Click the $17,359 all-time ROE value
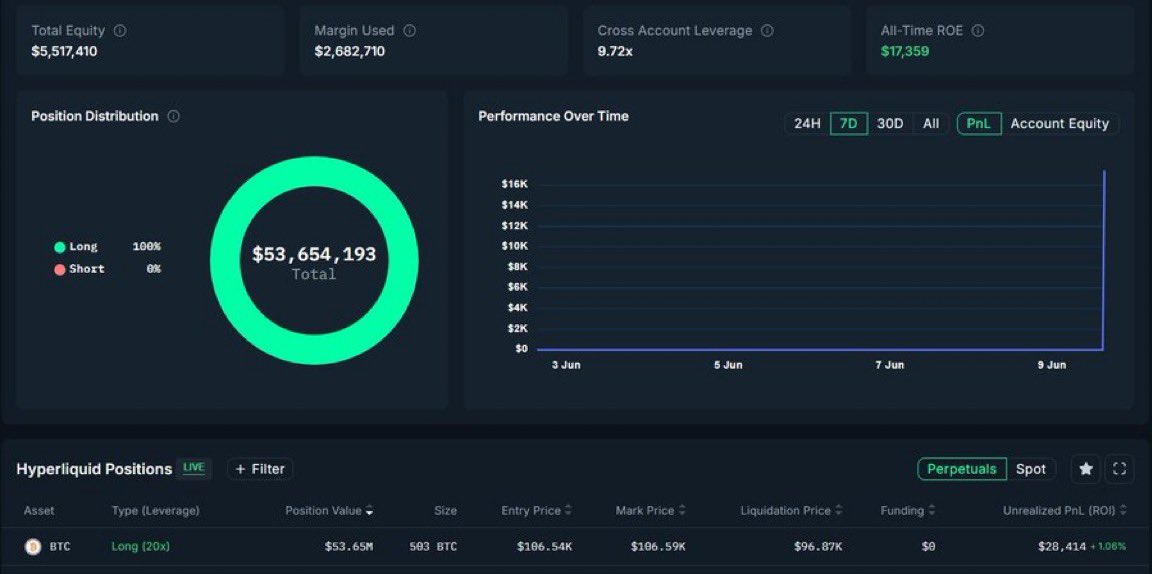 point(905,51)
